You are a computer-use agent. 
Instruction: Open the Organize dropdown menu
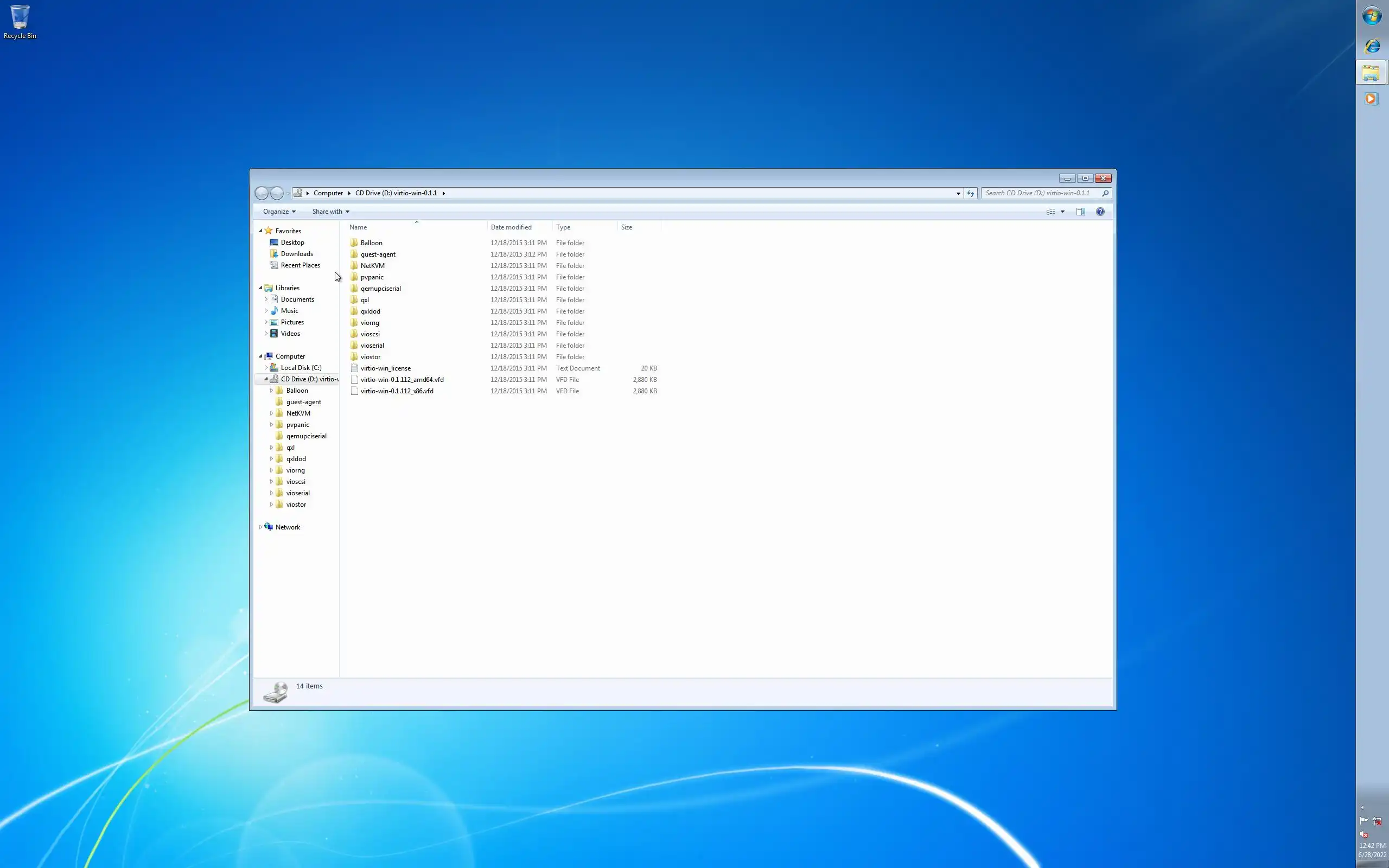[279, 212]
